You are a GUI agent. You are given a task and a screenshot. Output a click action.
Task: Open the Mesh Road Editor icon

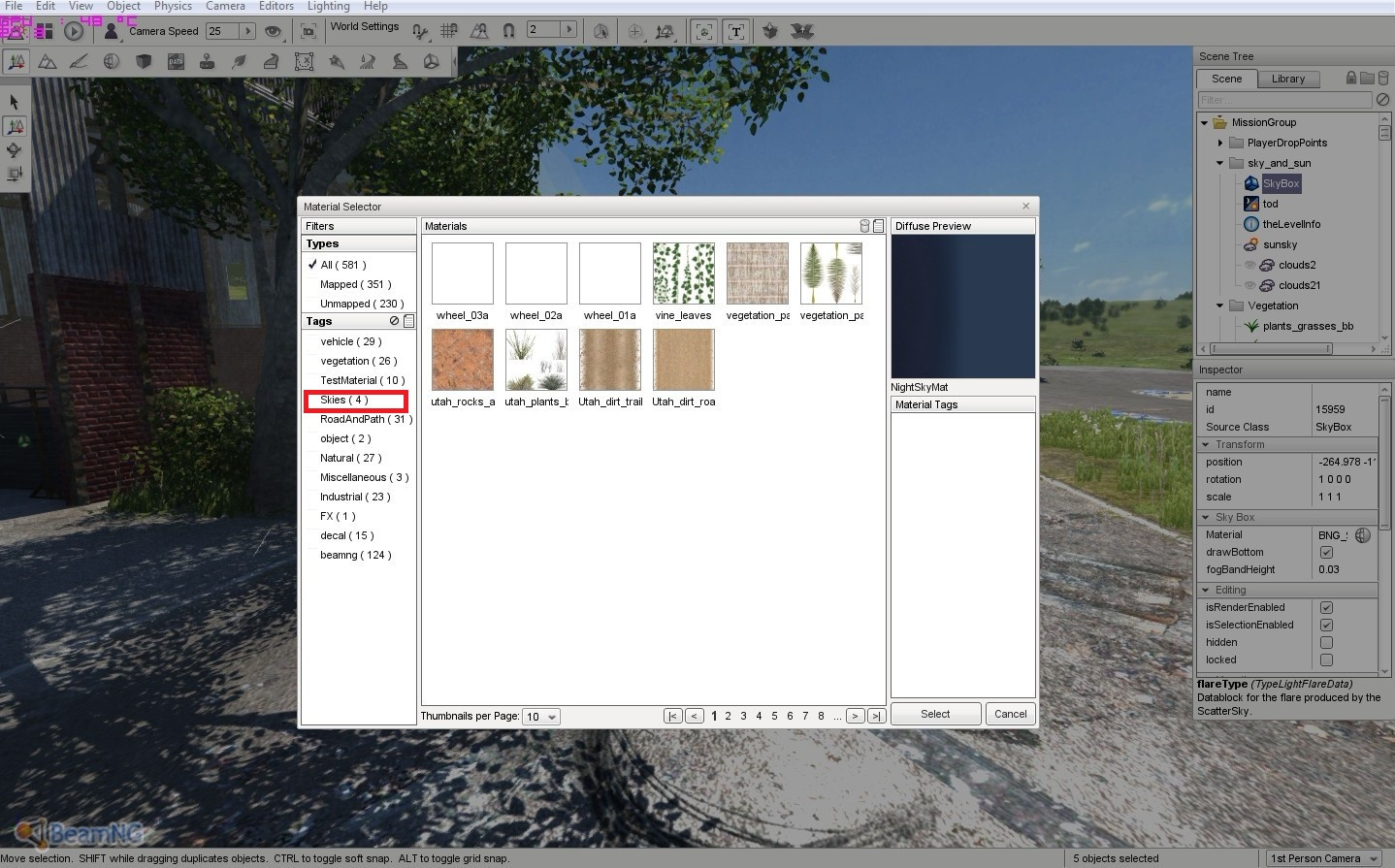coord(272,62)
